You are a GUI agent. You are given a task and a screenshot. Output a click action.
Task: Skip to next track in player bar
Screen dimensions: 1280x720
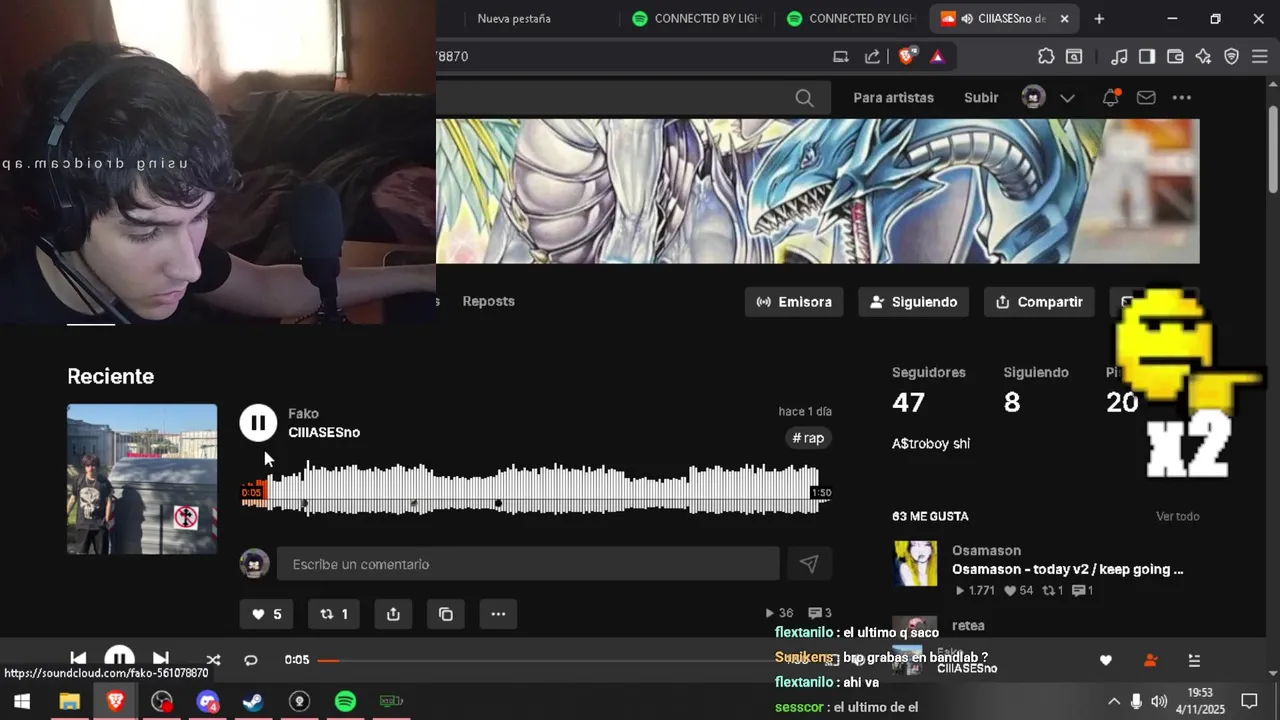tap(160, 659)
